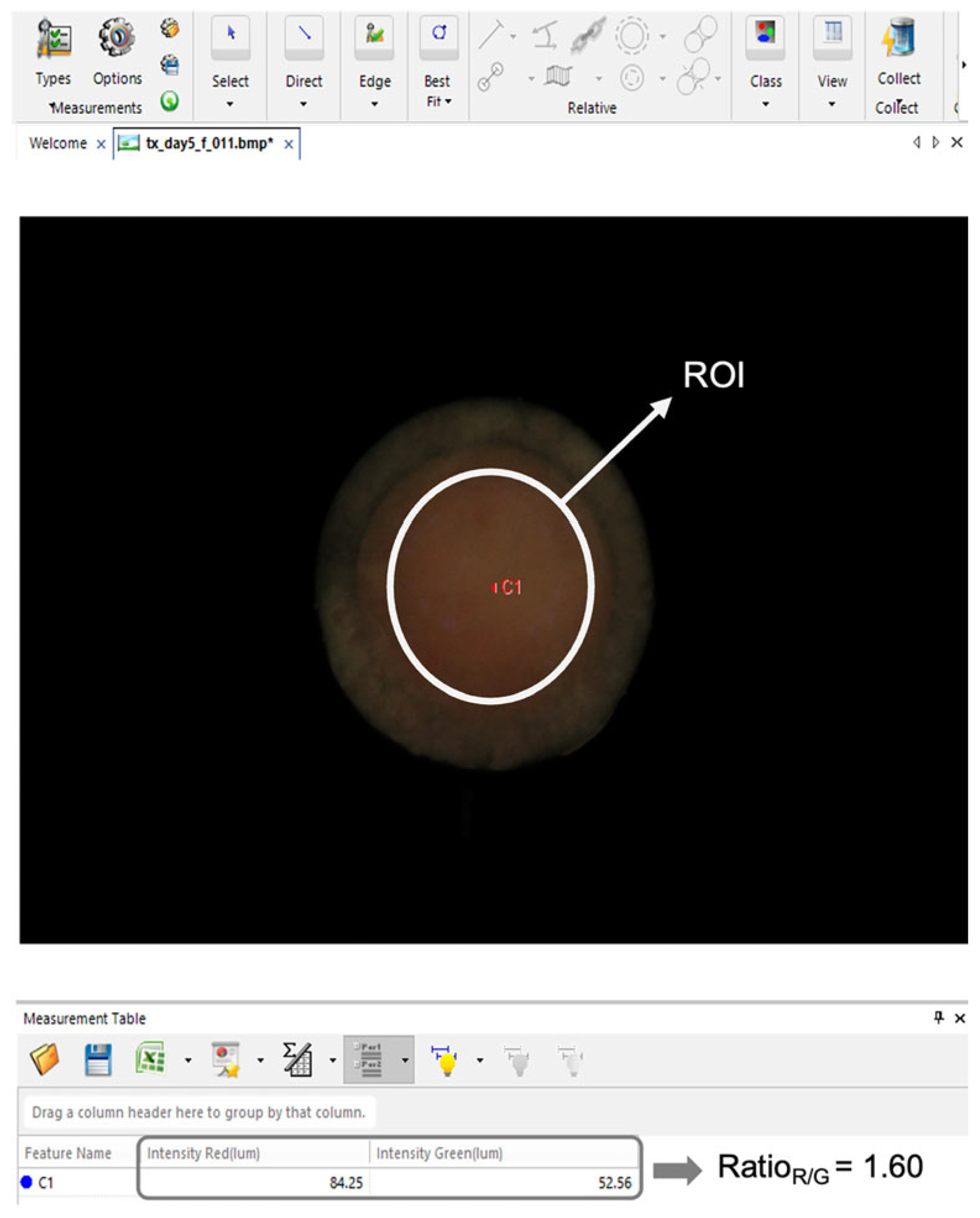Image resolution: width=980 pixels, height=1218 pixels.
Task: Select the relative point-to-circle distance tool
Action: 490,77
